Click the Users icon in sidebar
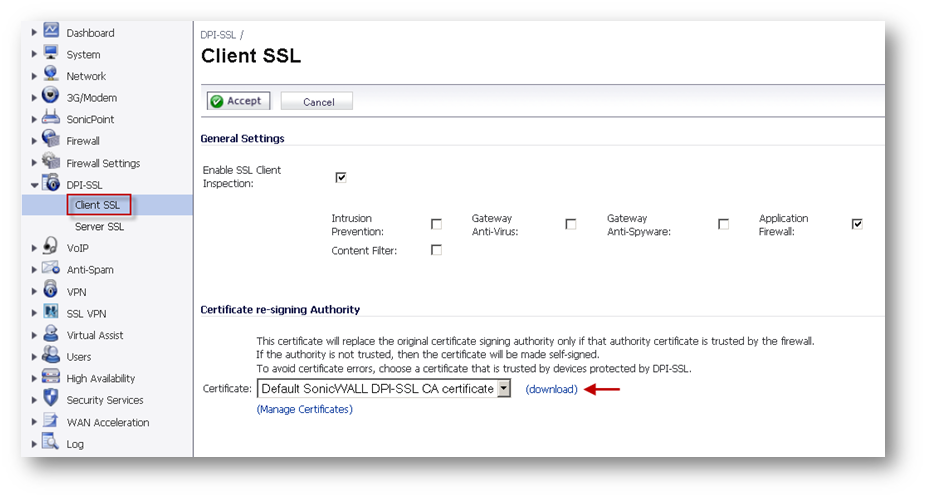This screenshot has width=927, height=499. point(51,356)
